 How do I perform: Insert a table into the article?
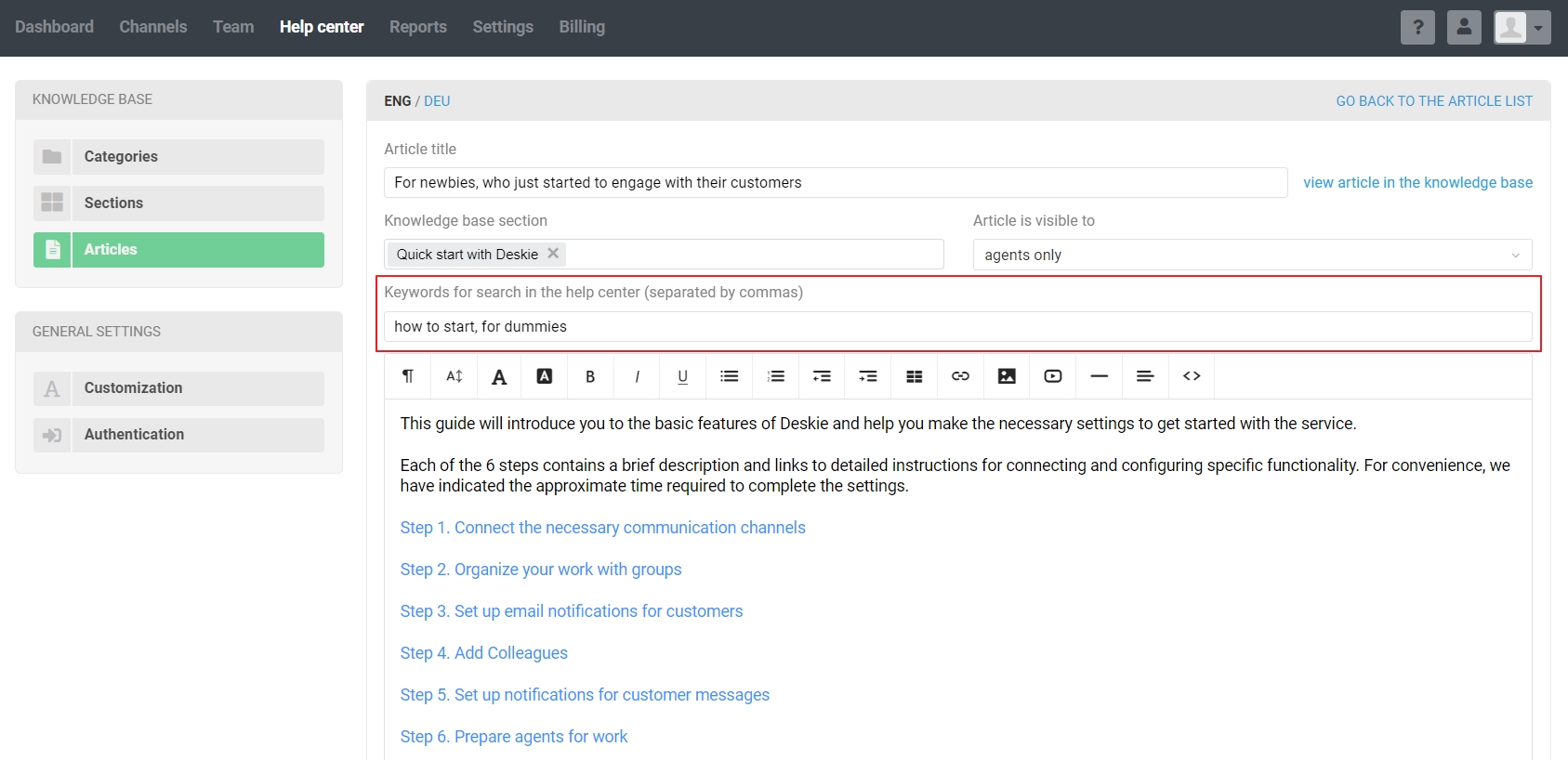(x=915, y=376)
